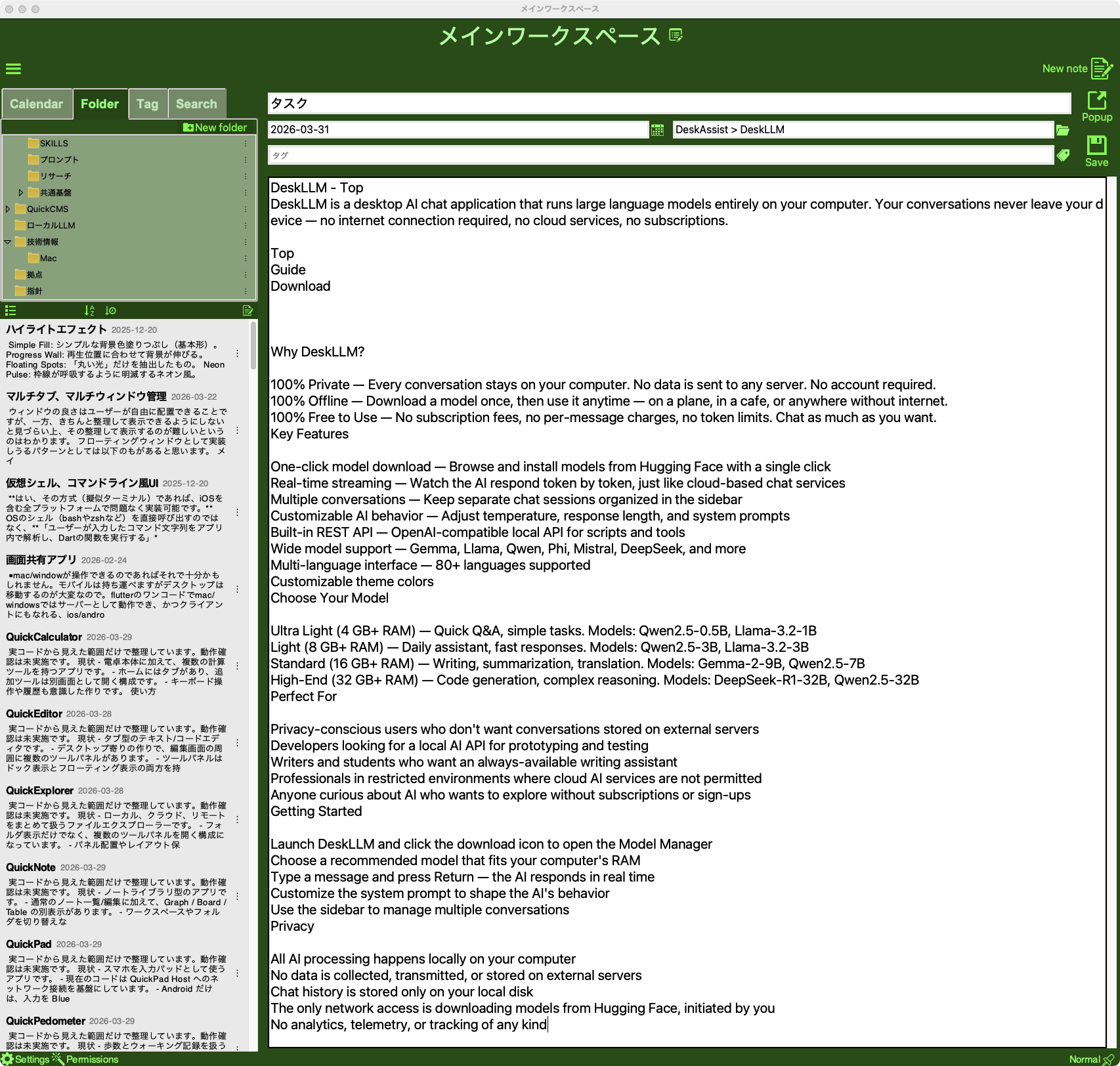Switch to the Folder tab
The image size is (1120, 1066).
coord(100,104)
